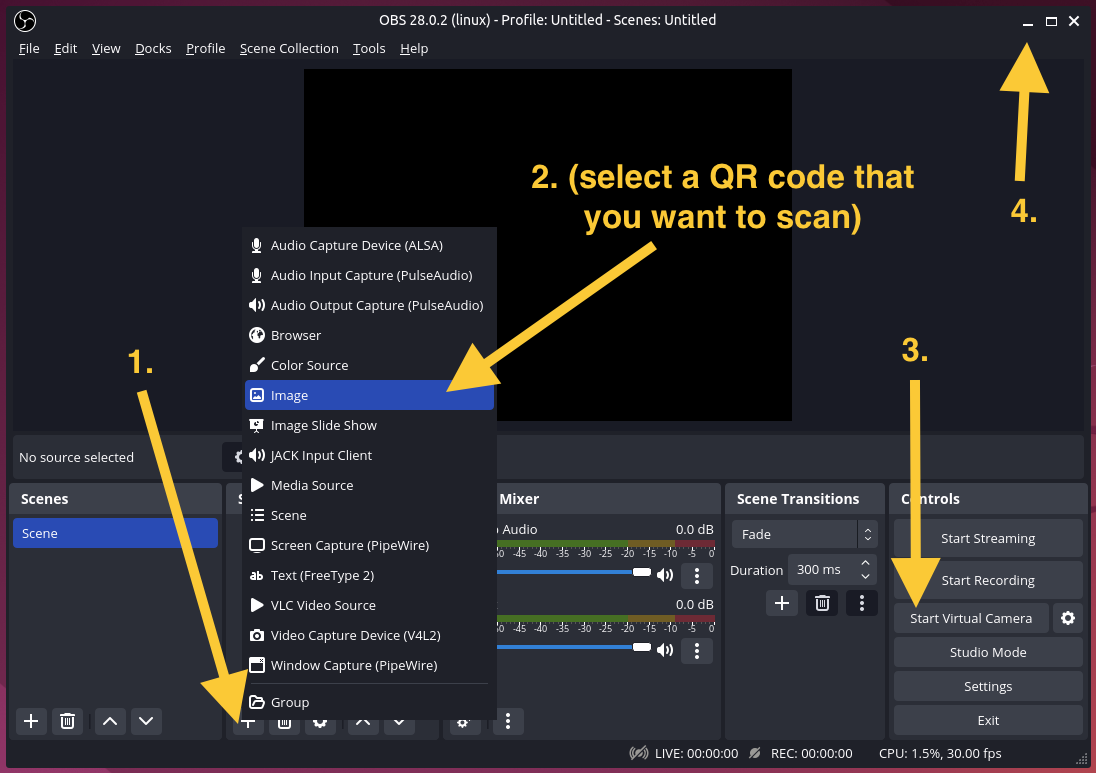1096x773 pixels.
Task: Click the Scenes dock title
Action: 45,499
